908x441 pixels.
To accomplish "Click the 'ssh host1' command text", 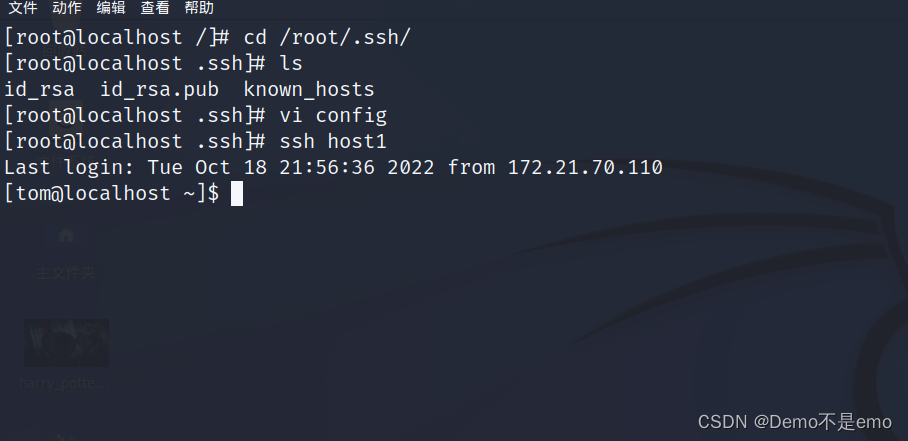I will [x=333, y=141].
